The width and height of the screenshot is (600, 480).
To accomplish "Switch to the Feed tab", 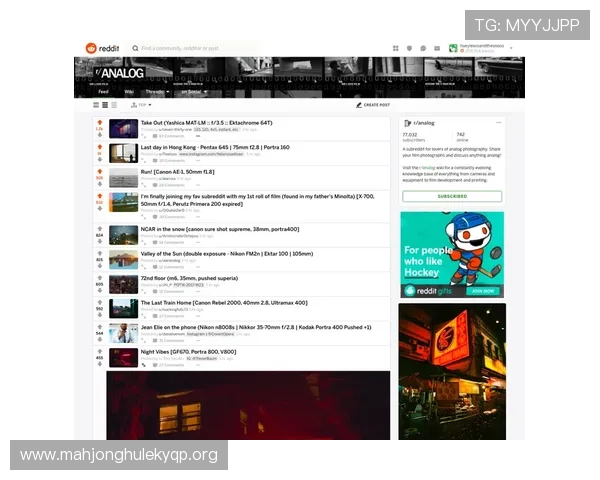I will (103, 91).
